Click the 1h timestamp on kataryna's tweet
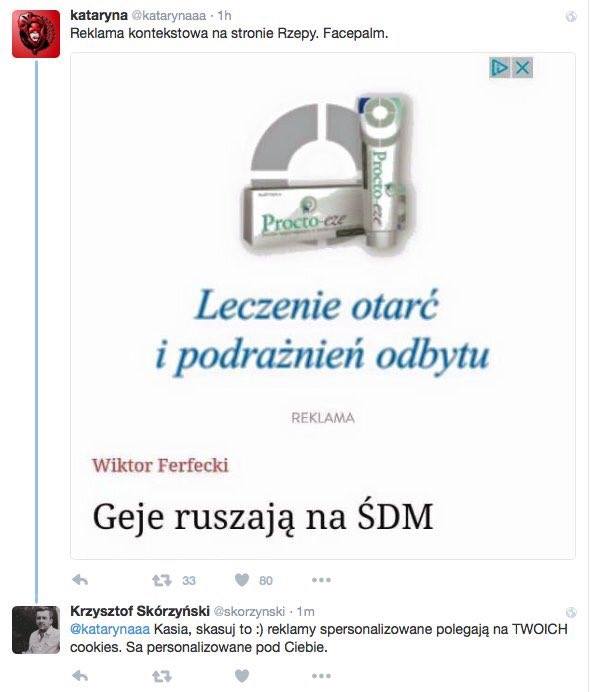590x692 pixels. [x=224, y=15]
